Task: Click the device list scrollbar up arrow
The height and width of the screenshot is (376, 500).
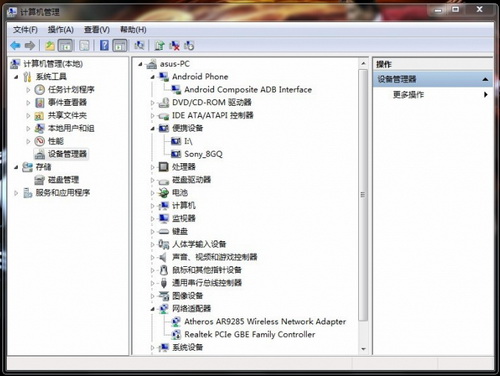Action: click(x=363, y=63)
